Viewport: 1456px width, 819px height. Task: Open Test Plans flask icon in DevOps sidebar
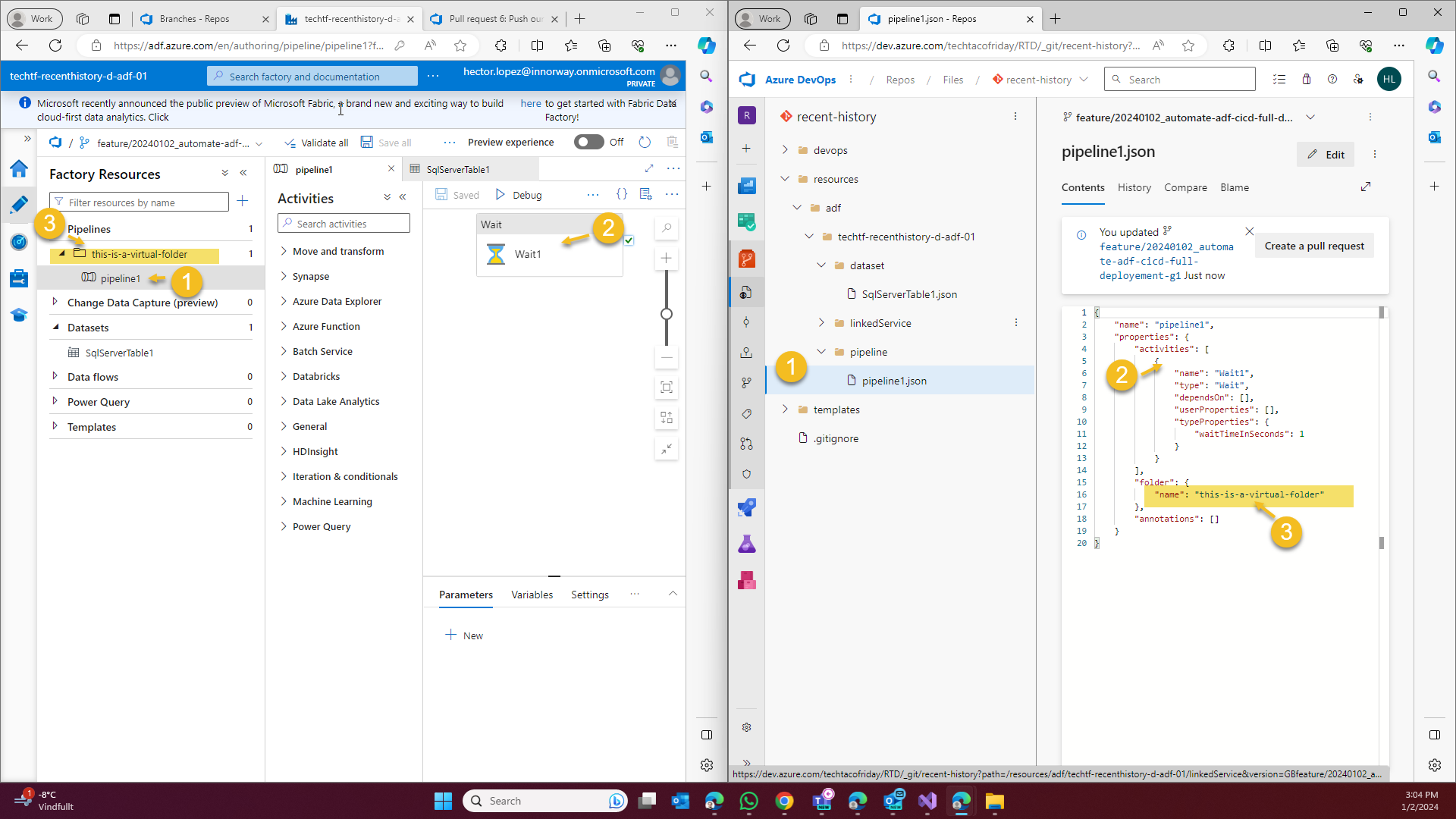[x=747, y=544]
